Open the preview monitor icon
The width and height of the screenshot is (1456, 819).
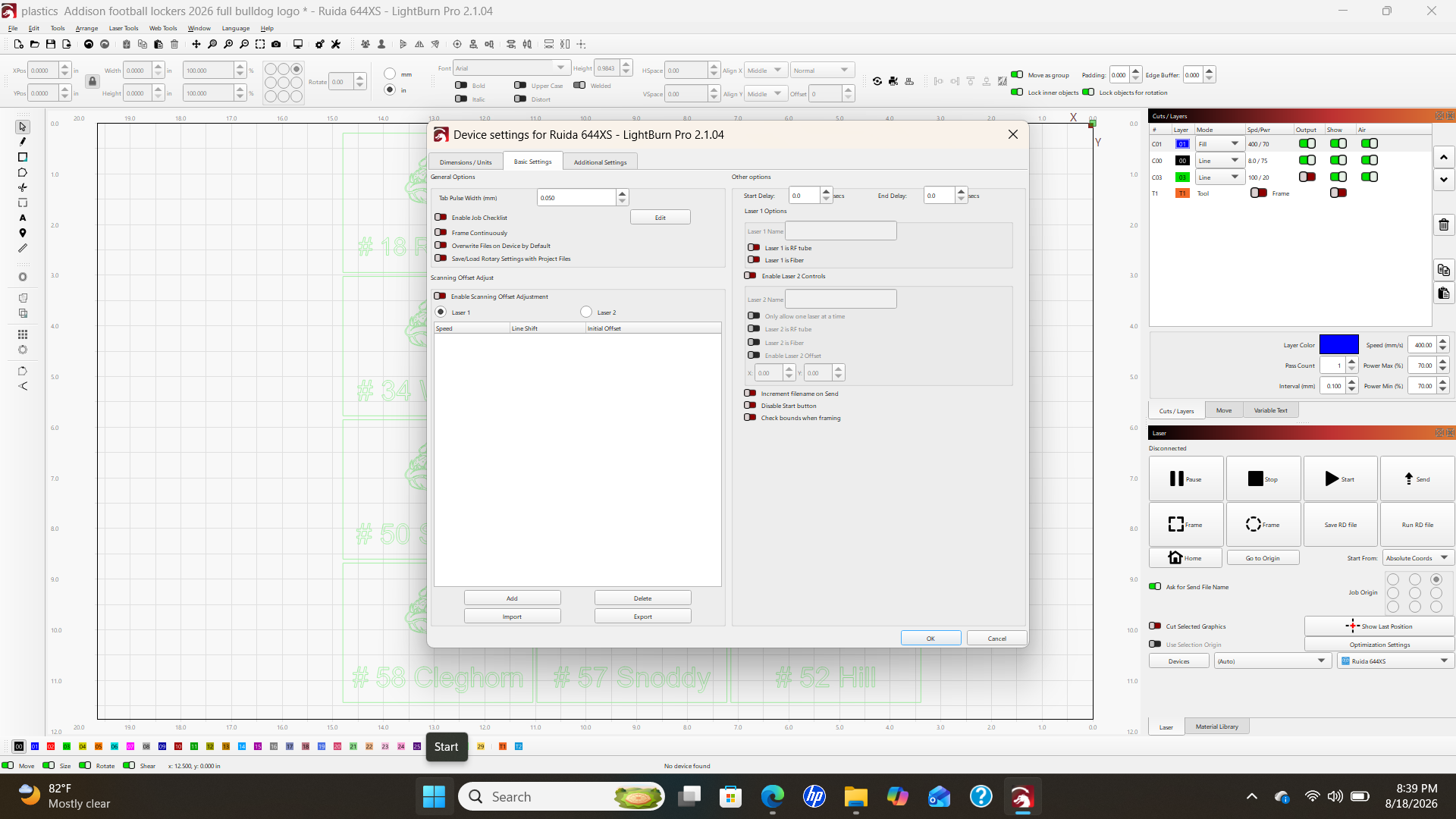tap(298, 44)
